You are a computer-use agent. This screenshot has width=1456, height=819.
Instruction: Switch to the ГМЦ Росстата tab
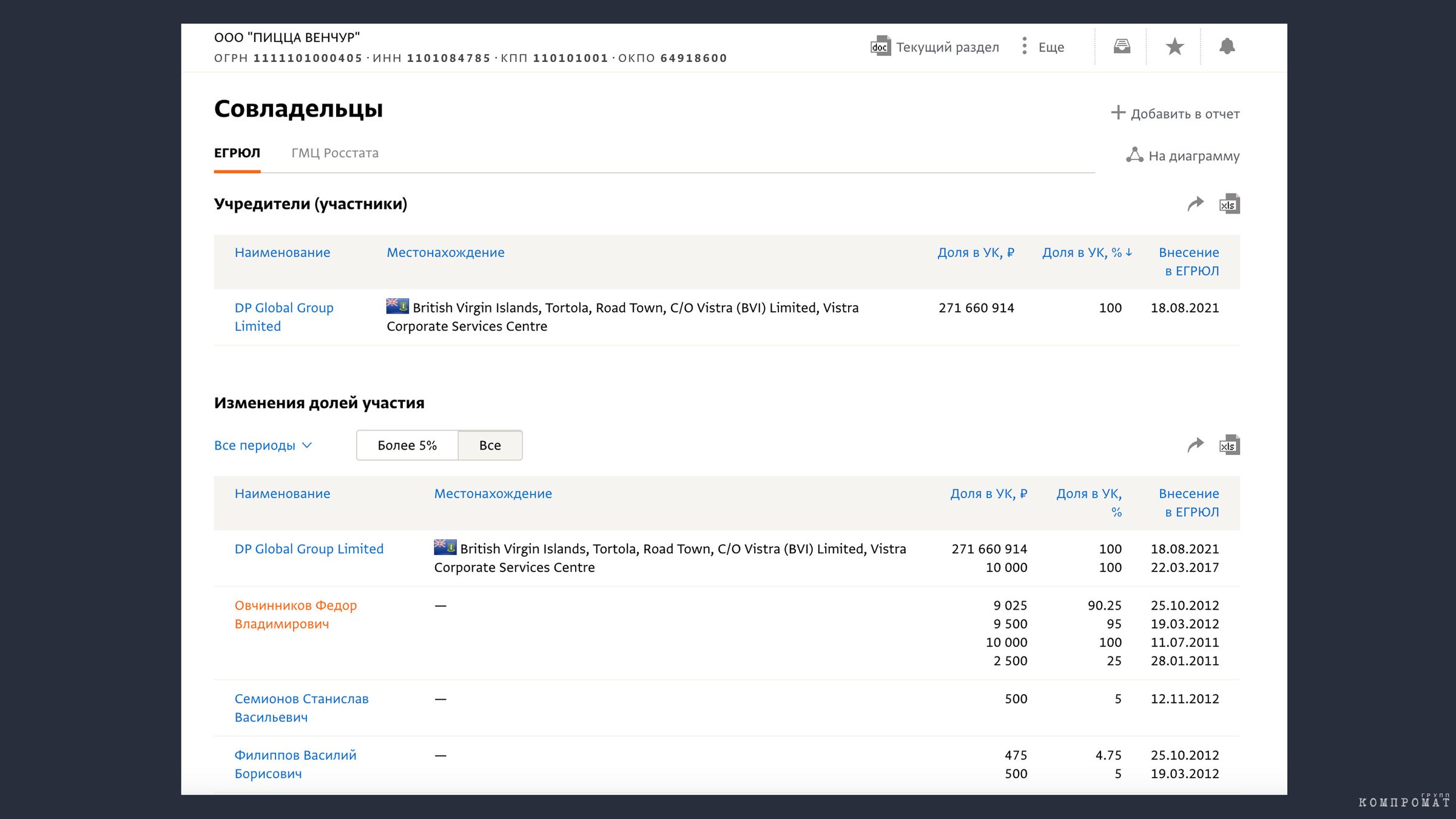click(x=335, y=153)
